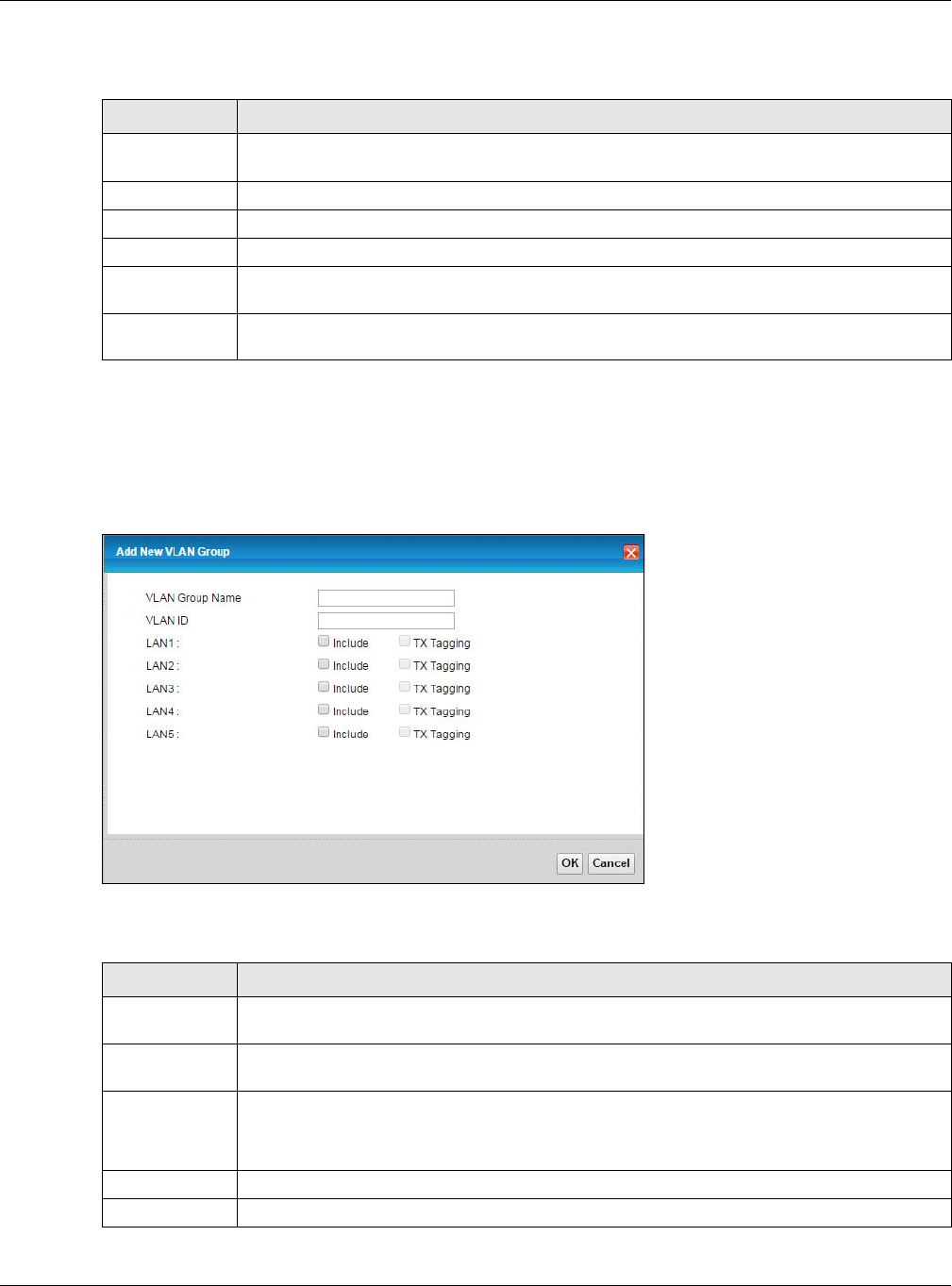Click the 'Add New VLAN Group' title text
Viewport: 952px width, 1286px height.
173,552
